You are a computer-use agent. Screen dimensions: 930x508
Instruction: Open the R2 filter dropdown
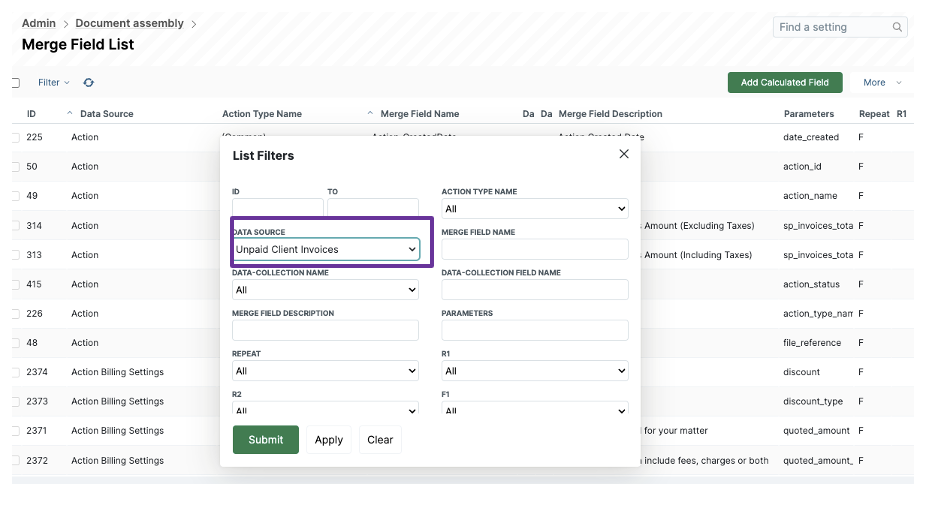pyautogui.click(x=325, y=408)
